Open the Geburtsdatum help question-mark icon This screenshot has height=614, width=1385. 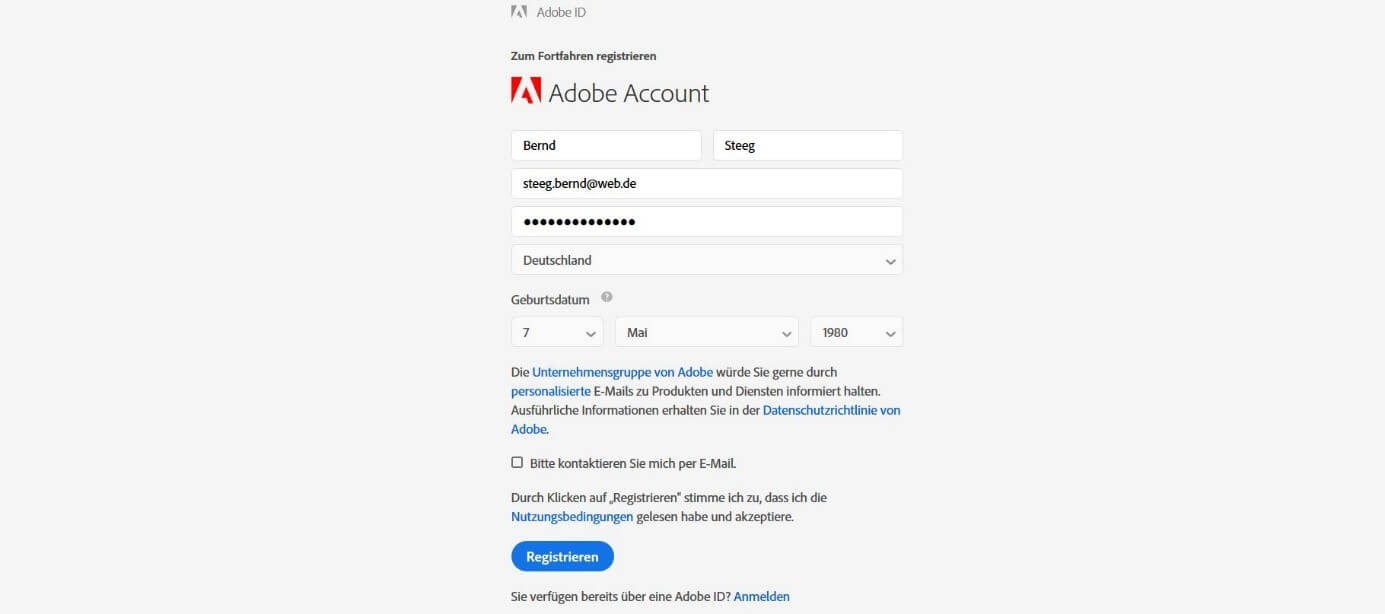607,297
